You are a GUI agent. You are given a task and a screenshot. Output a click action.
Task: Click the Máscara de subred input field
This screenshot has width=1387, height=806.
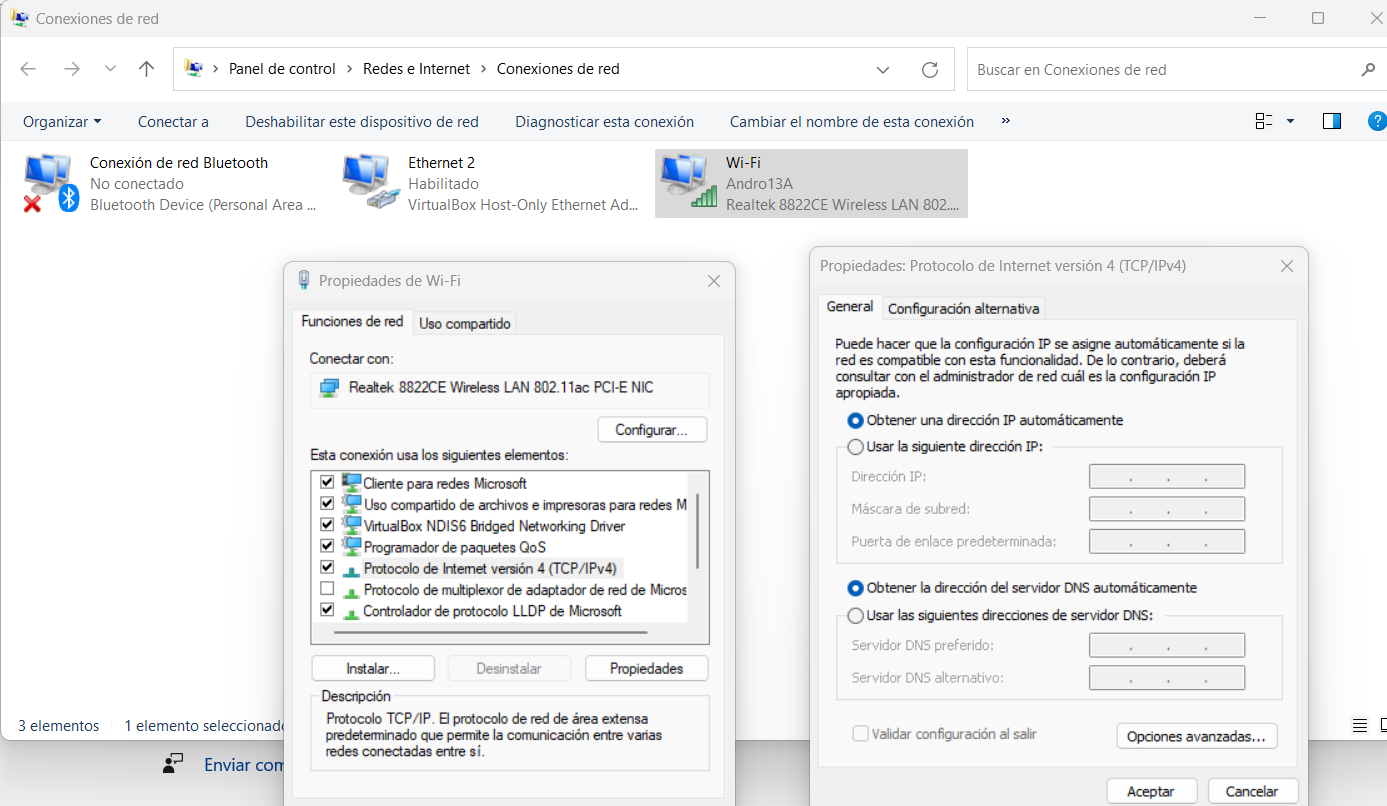pyautogui.click(x=1167, y=509)
